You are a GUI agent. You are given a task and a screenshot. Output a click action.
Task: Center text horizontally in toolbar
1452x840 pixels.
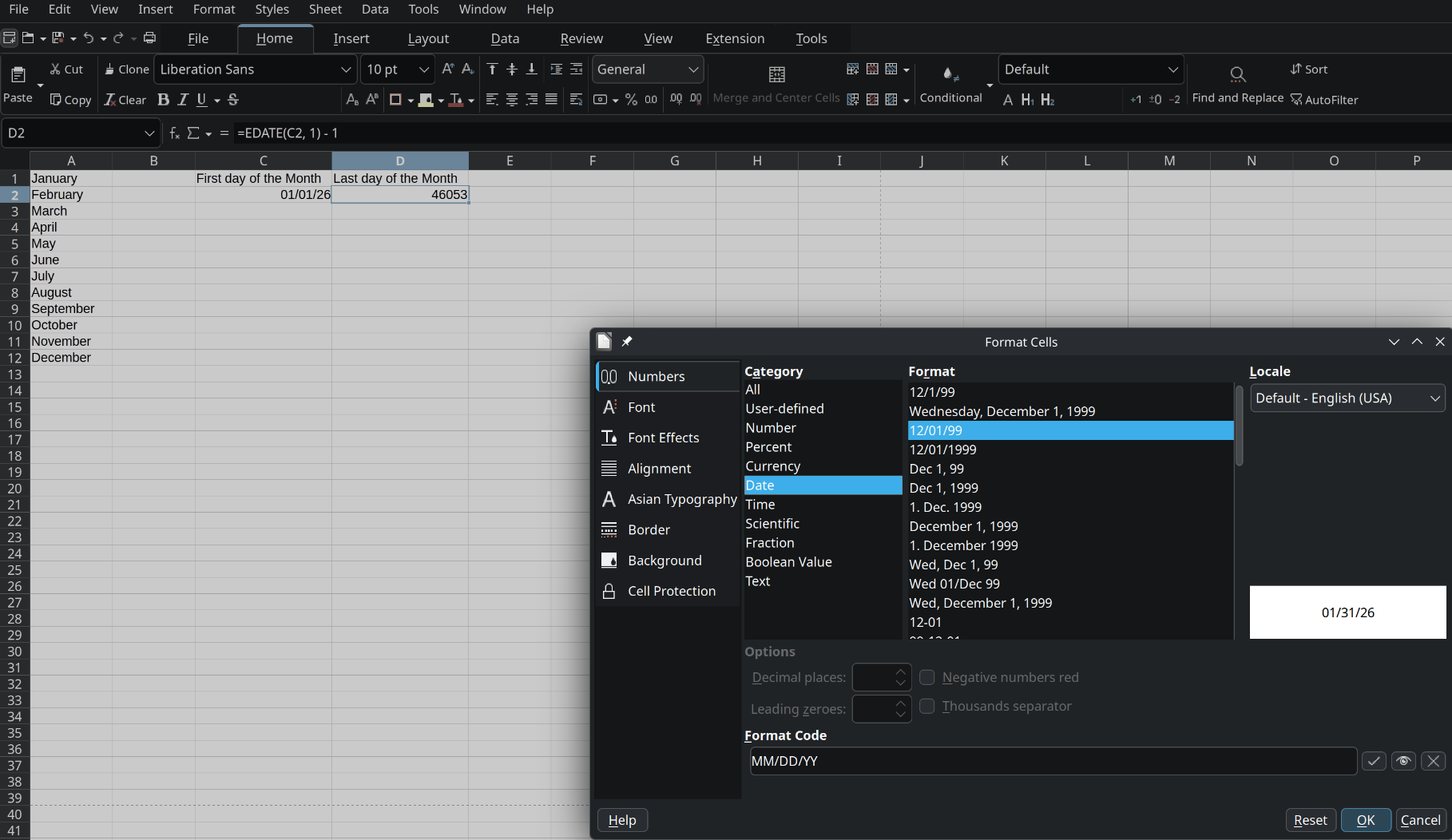click(x=512, y=100)
